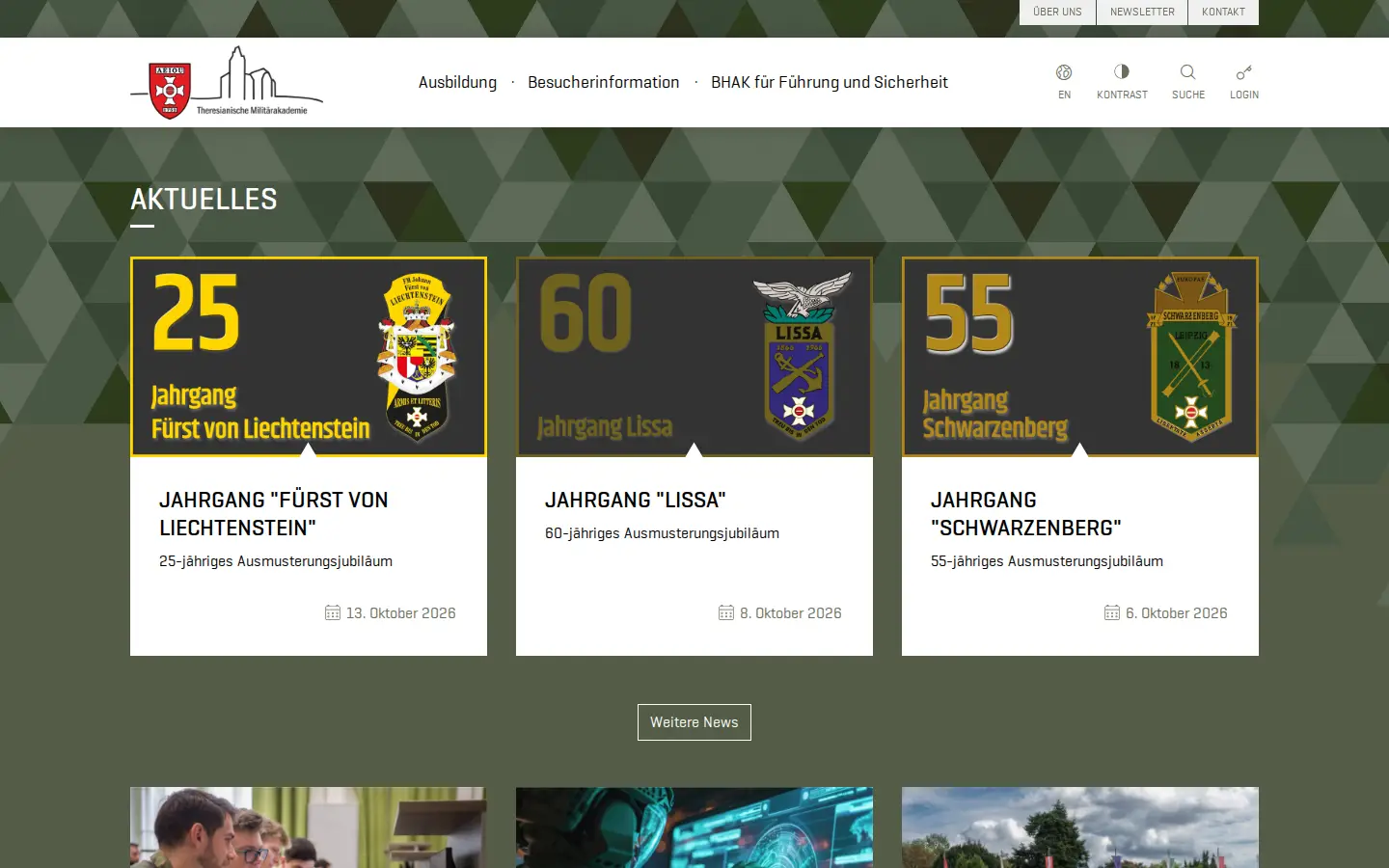Open the outdoor trees and sky photo
Screen dimensions: 1389x868
tap(1080, 827)
